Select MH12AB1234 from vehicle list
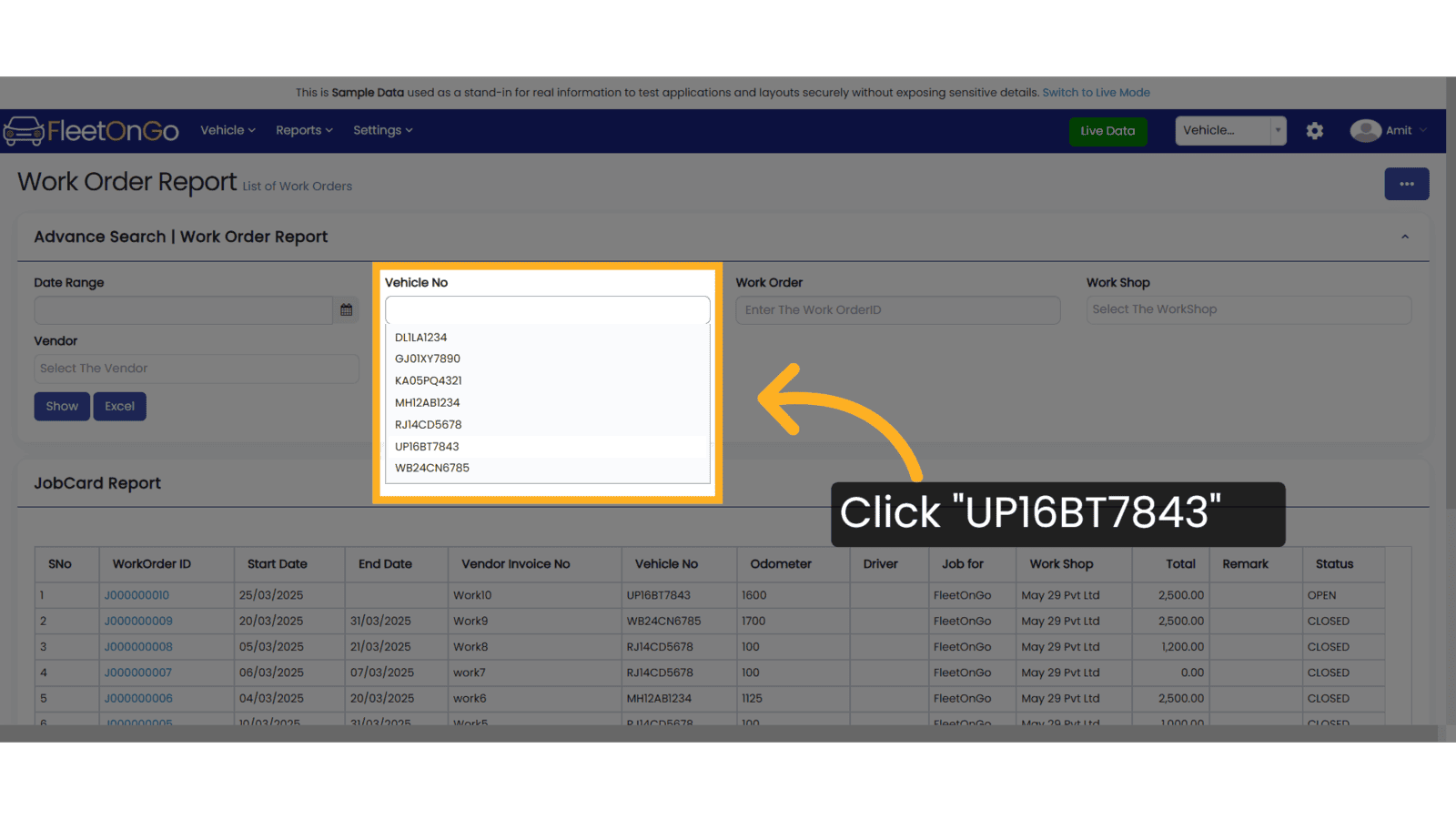The height and width of the screenshot is (819, 1456). (x=548, y=402)
